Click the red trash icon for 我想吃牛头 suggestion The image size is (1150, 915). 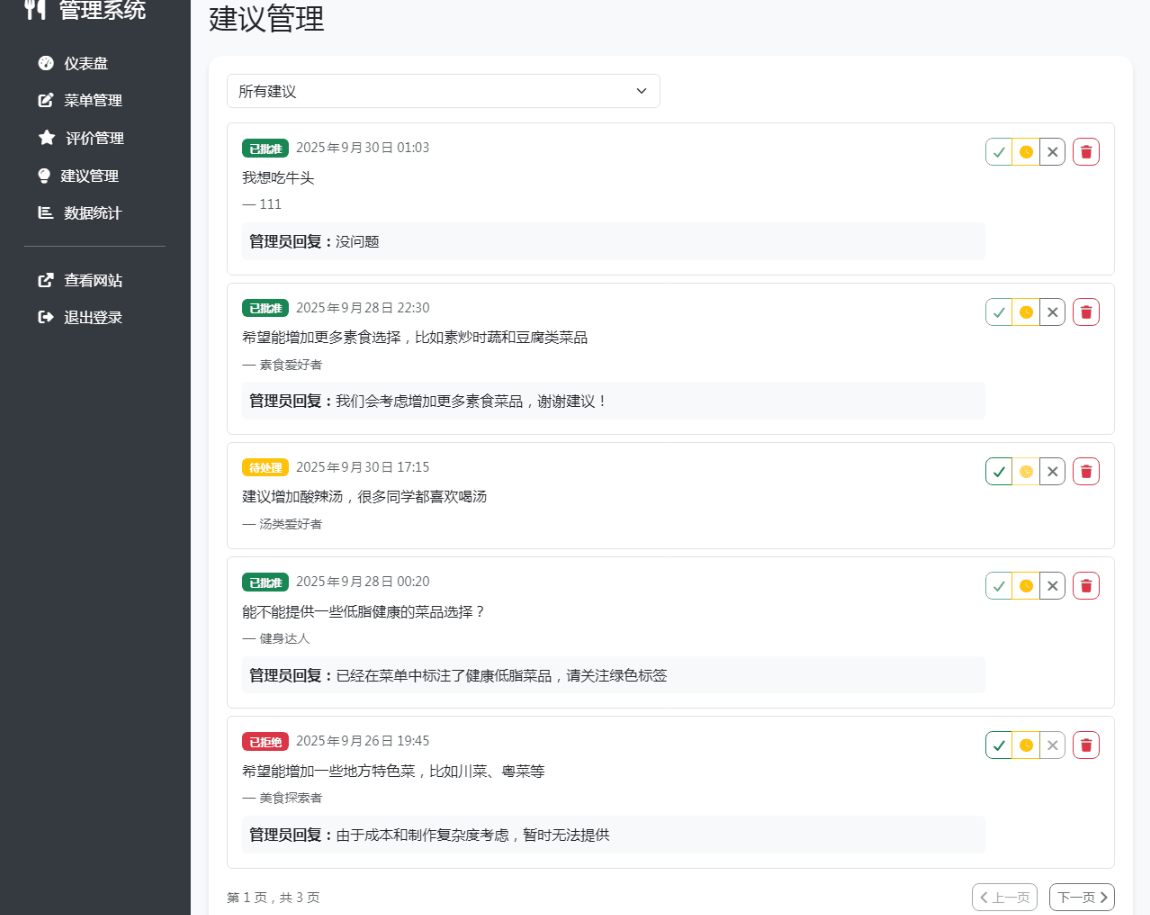[x=1086, y=152]
